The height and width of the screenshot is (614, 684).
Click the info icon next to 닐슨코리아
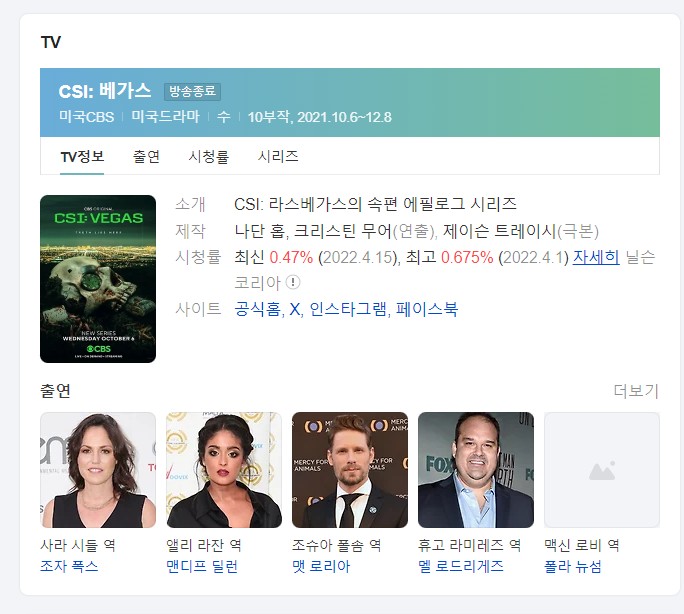pos(293,283)
